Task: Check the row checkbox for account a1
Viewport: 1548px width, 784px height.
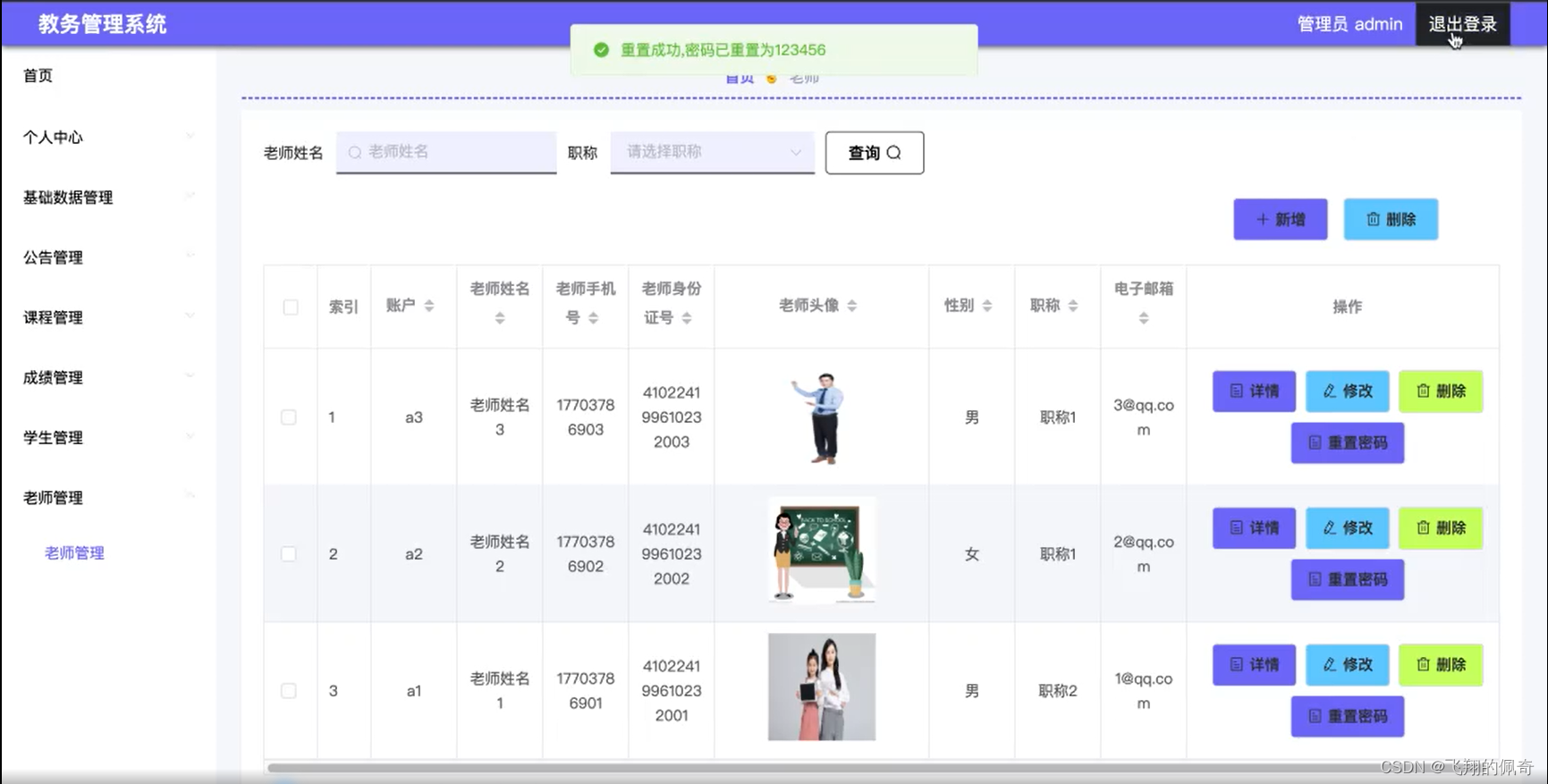Action: 289,691
